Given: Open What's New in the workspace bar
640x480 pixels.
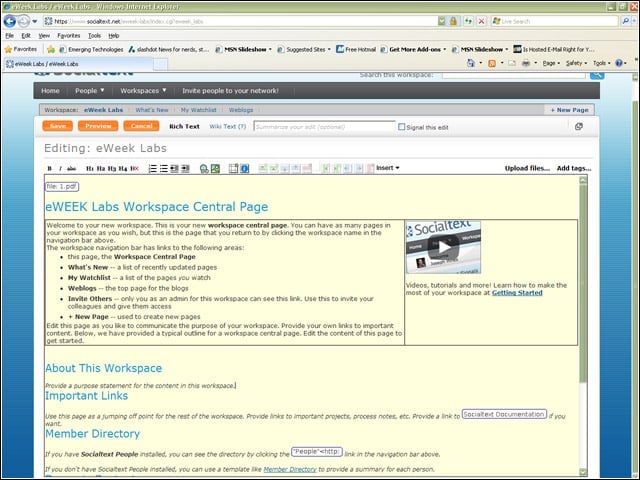Looking at the screenshot, I should 152,110.
